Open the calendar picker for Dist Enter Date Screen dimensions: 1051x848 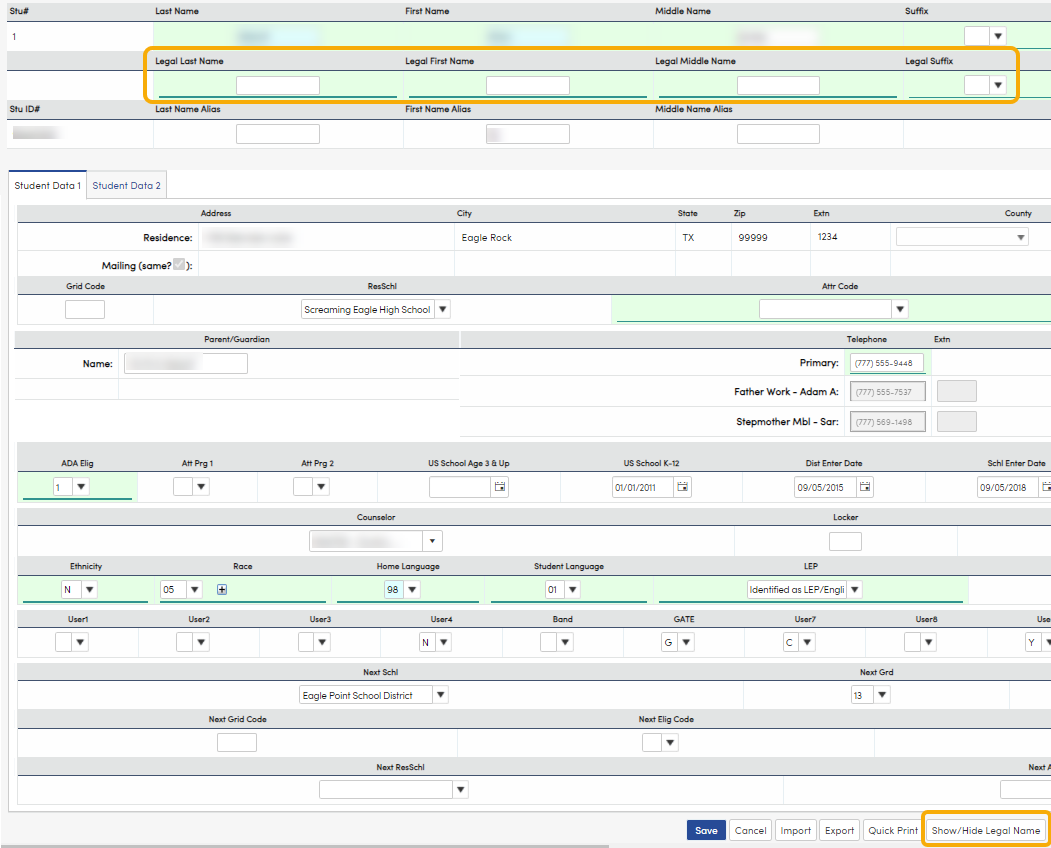(864, 486)
